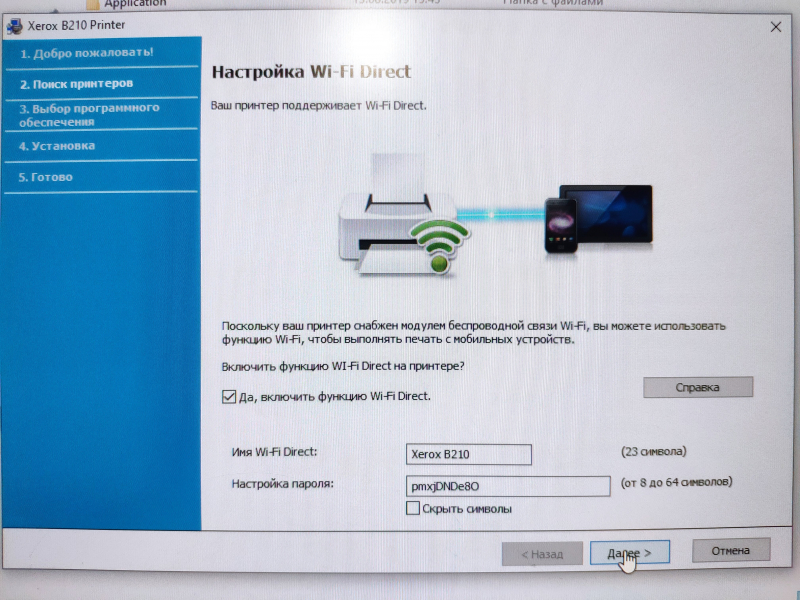Click the "< Назад" button
The image size is (800, 600).
[539, 553]
